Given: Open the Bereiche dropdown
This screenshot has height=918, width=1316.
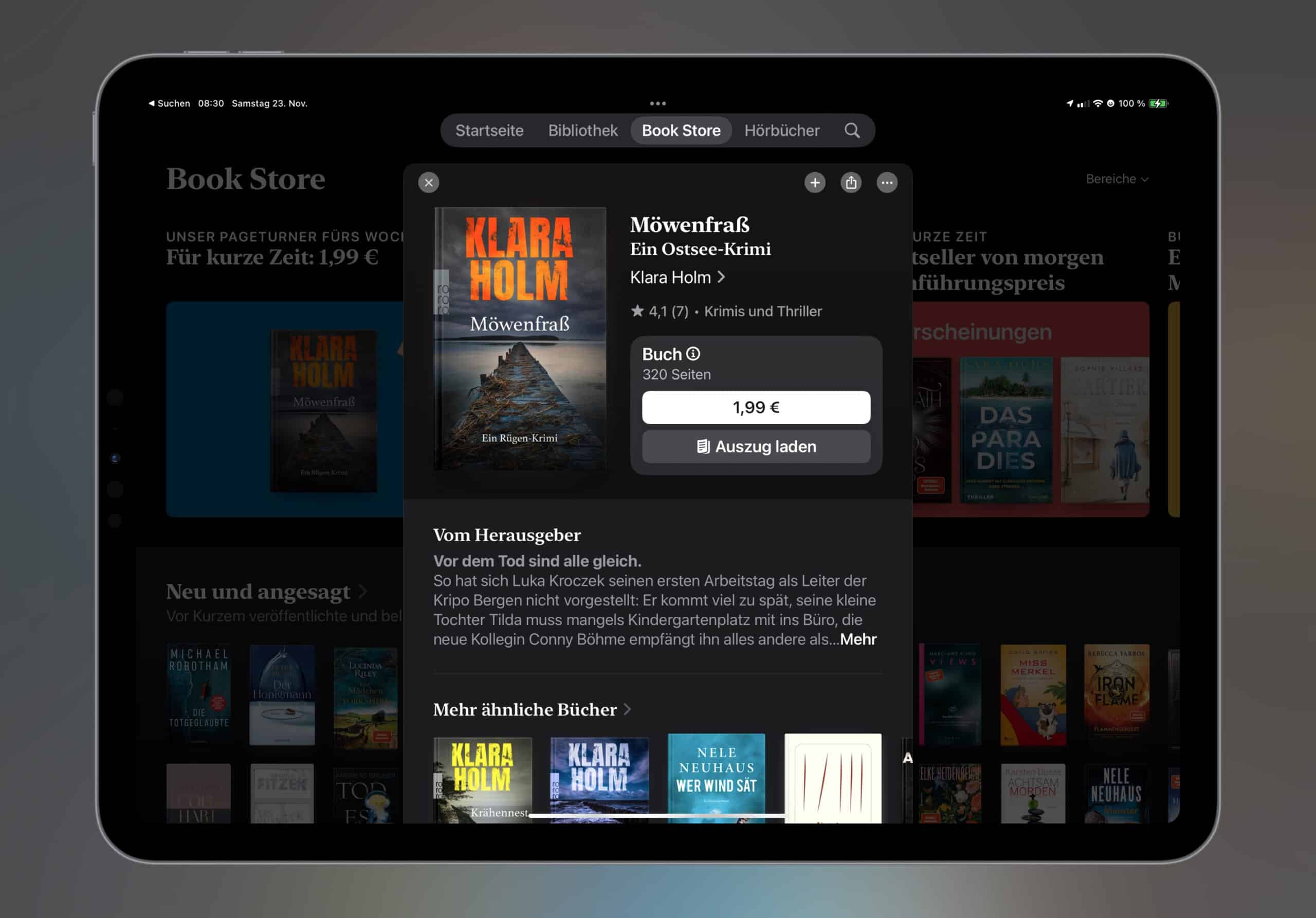Looking at the screenshot, I should pos(1117,179).
